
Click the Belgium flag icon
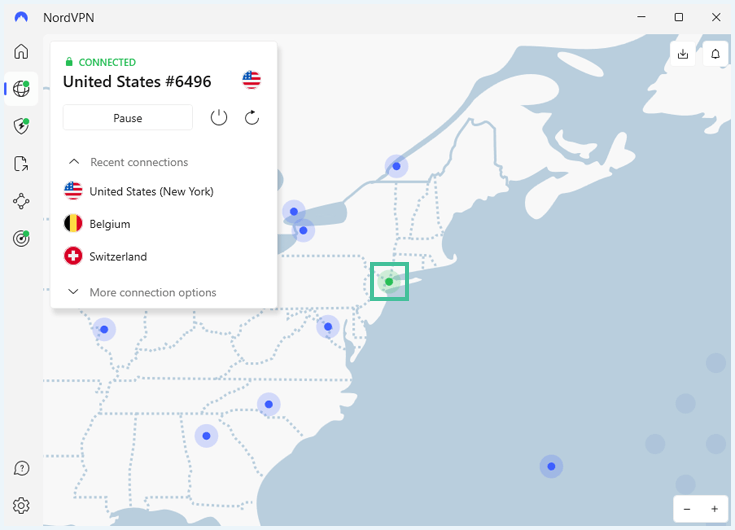pyautogui.click(x=73, y=224)
